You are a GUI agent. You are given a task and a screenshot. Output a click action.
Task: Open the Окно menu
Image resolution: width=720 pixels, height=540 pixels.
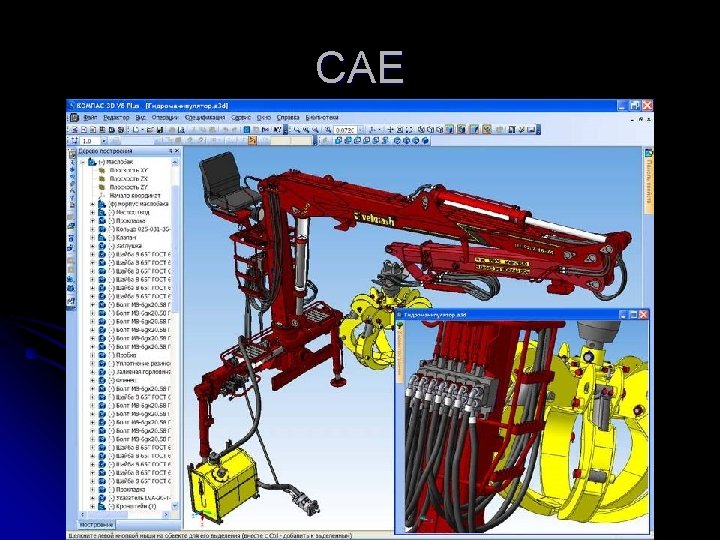tap(264, 118)
